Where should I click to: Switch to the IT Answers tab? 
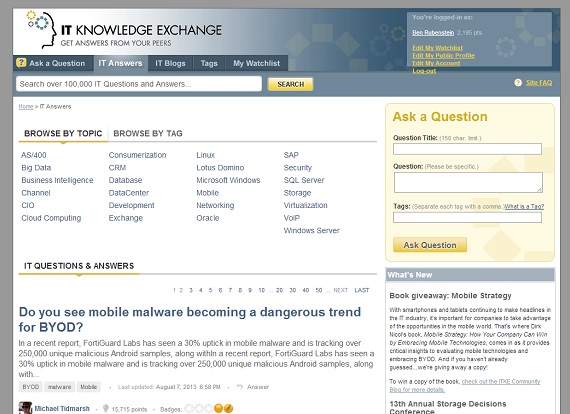click(x=120, y=63)
